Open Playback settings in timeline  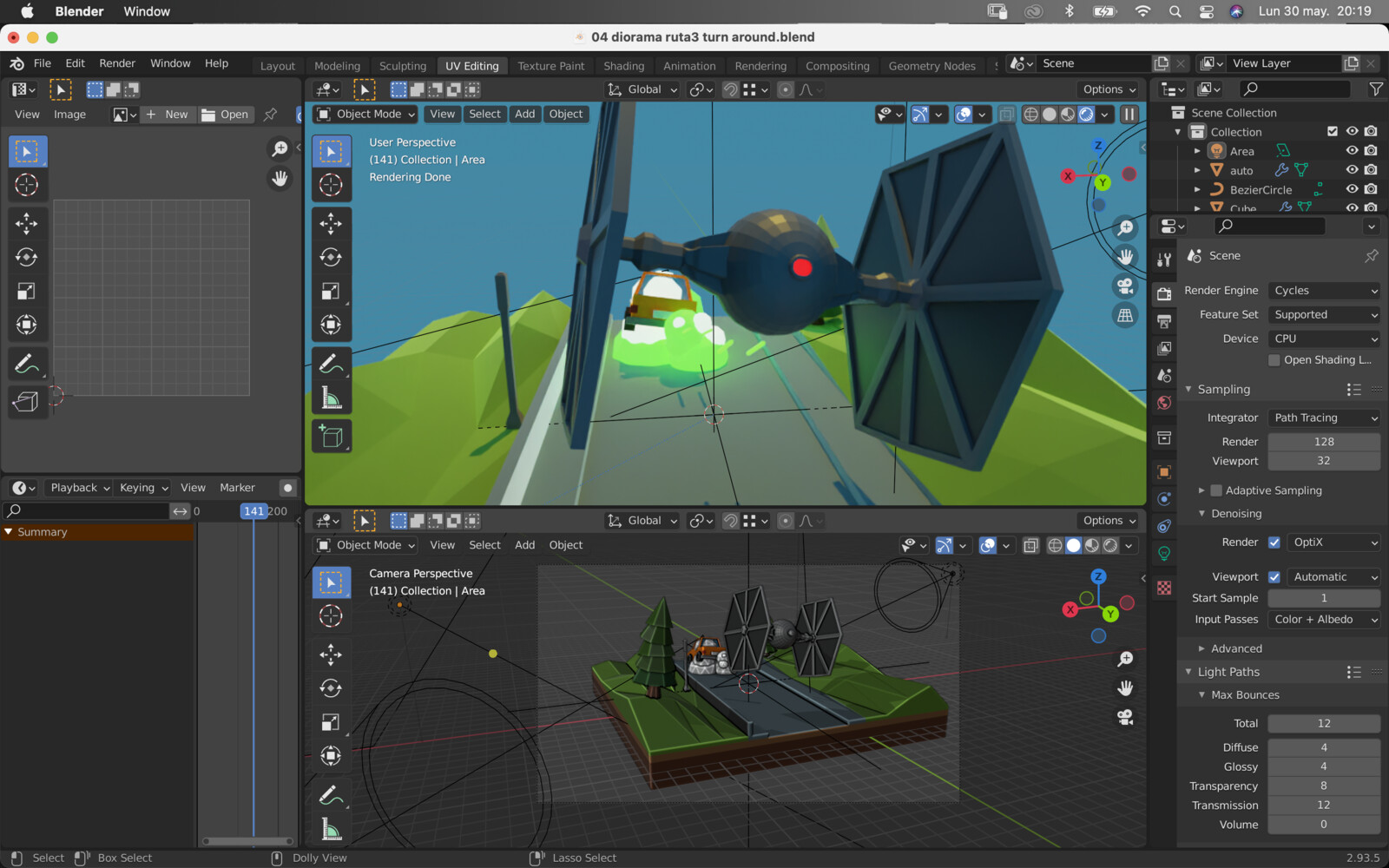[x=80, y=488]
